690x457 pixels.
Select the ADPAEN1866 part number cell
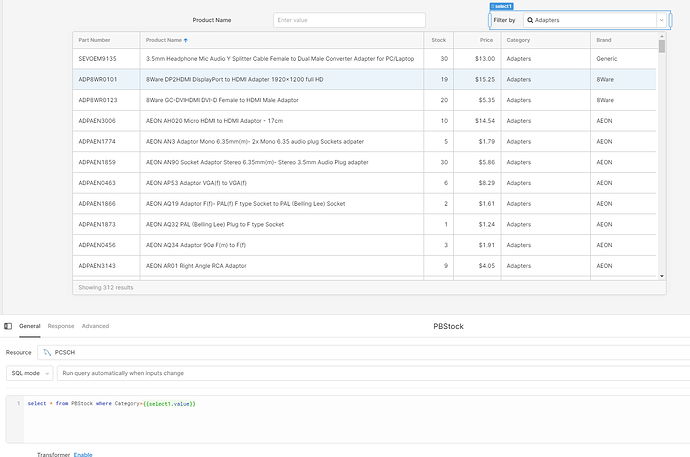tap(106, 204)
